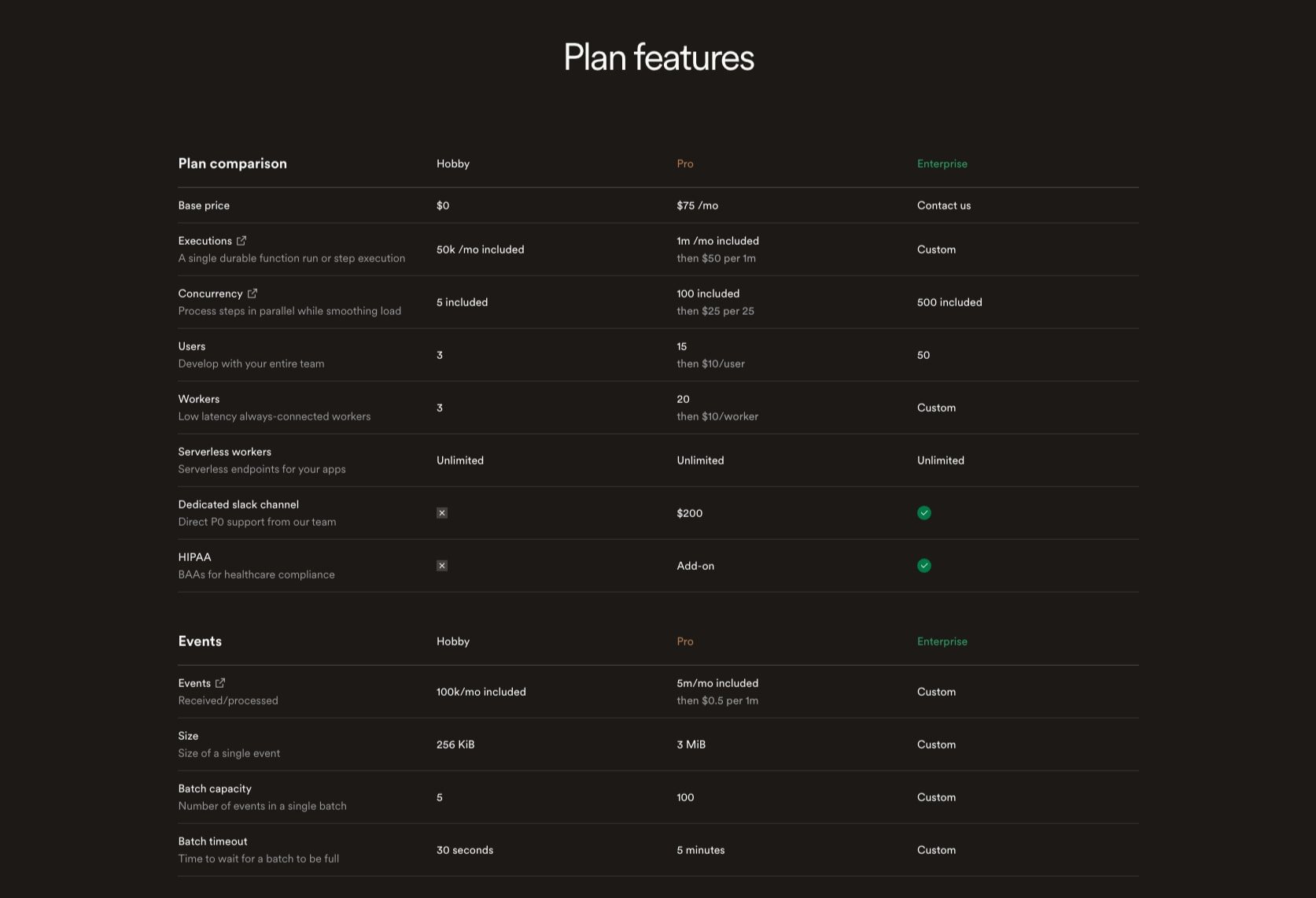Select the Enterprise header in Plan comparison
The image size is (1316, 898).
pyautogui.click(x=942, y=164)
